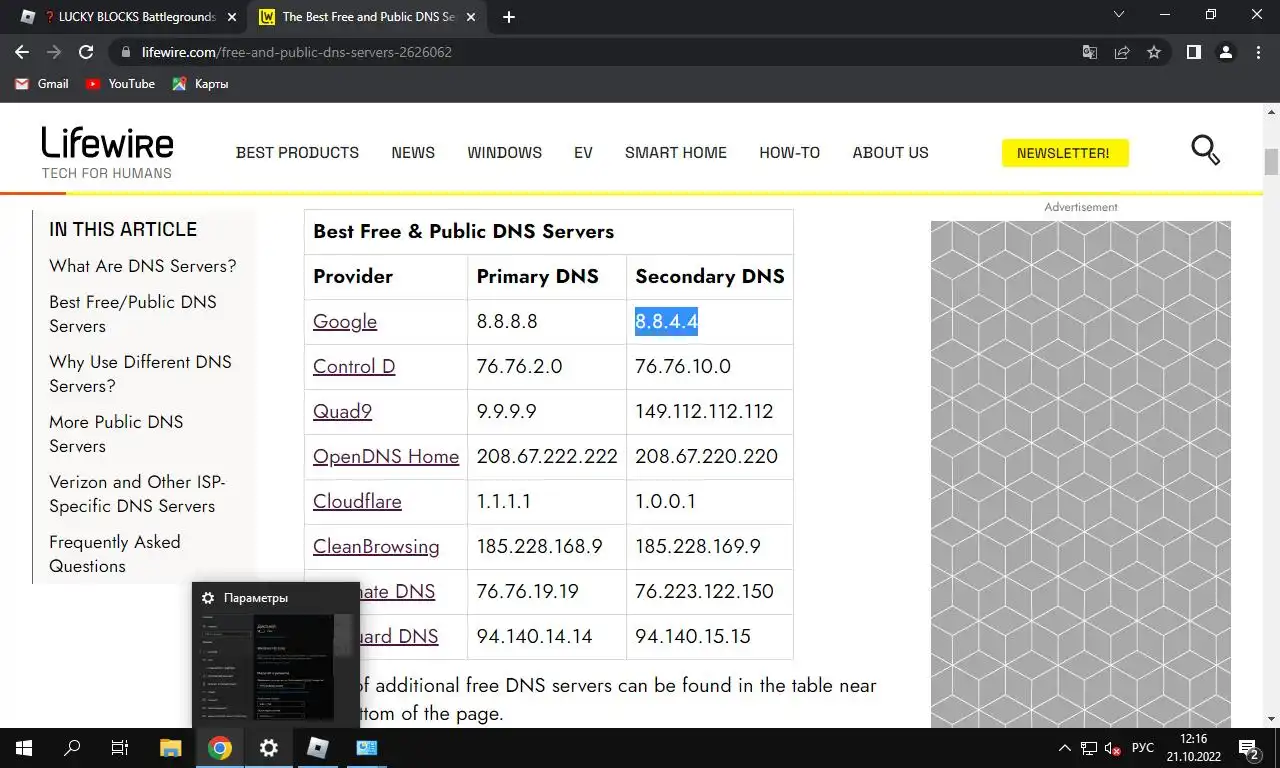The height and width of the screenshot is (768, 1280).
Task: Open the translate page icon
Action: [x=1090, y=52]
